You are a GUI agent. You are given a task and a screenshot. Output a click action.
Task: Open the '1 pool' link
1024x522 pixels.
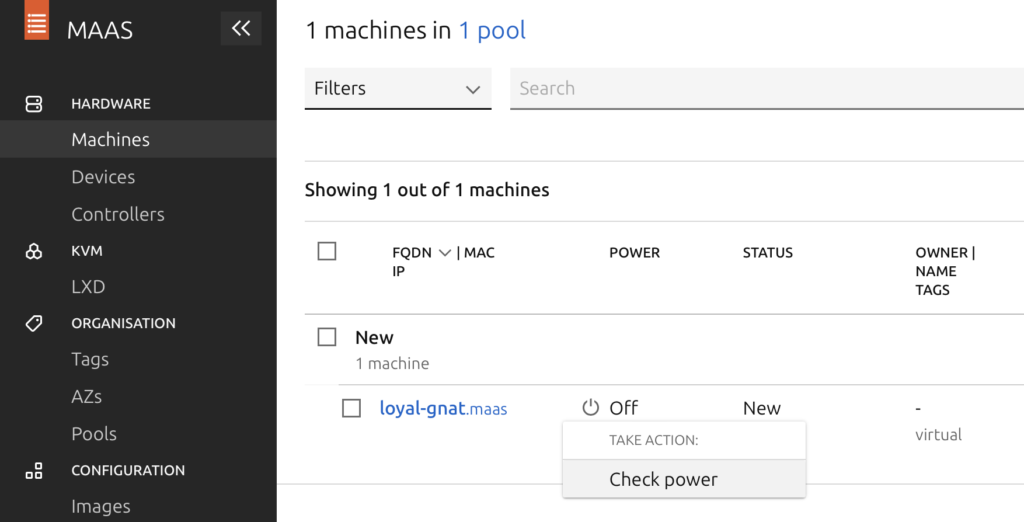(x=492, y=30)
